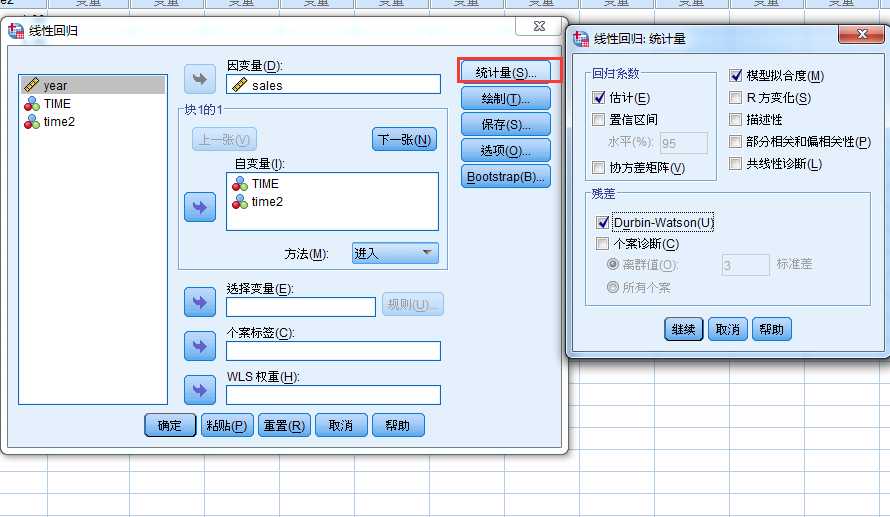Open the 绘制(T) plots dialog
This screenshot has width=890, height=517.
point(506,99)
